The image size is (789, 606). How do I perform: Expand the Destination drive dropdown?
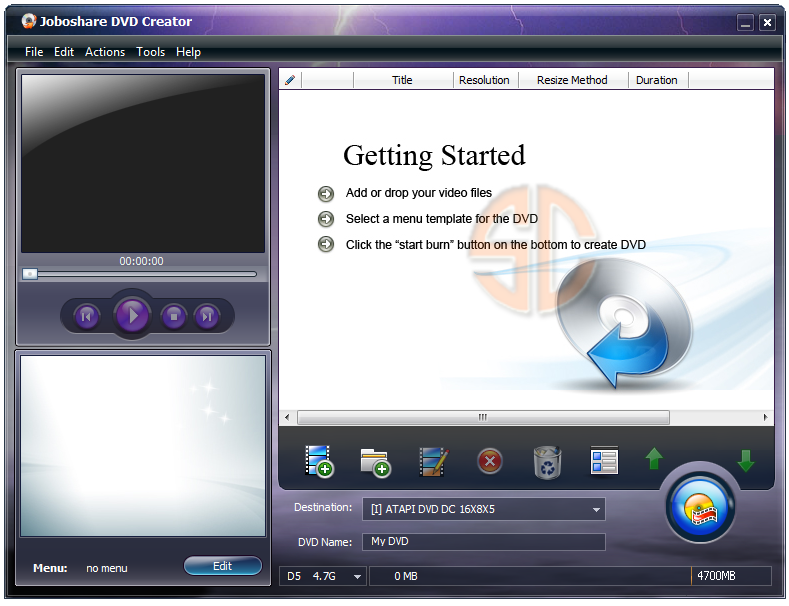(x=596, y=509)
